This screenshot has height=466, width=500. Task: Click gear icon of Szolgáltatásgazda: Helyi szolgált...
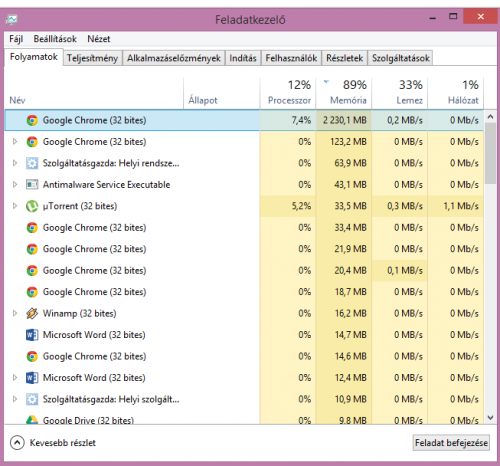(x=32, y=399)
